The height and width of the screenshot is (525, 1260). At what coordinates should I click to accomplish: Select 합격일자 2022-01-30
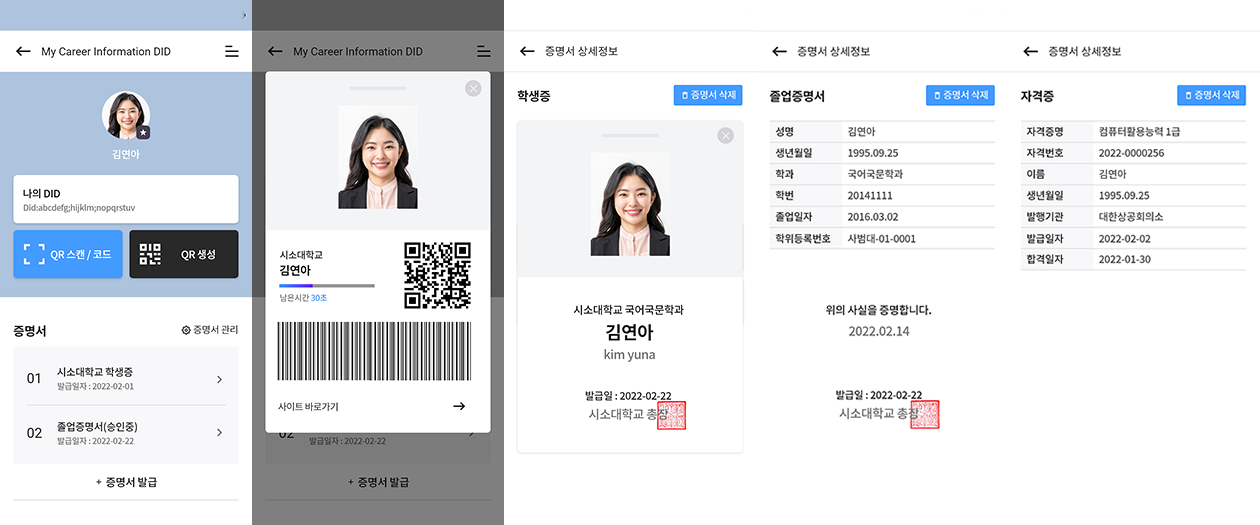point(1124,260)
